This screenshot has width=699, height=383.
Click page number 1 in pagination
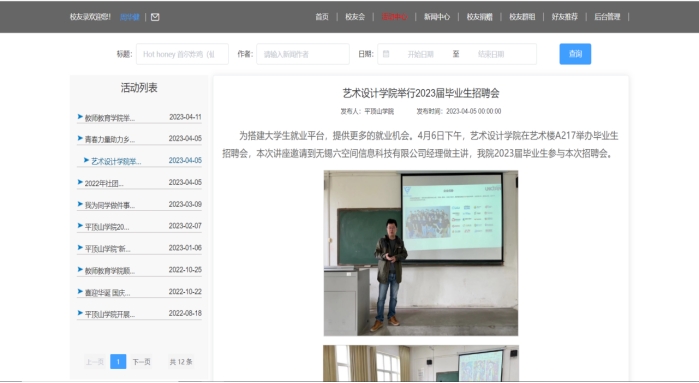click(x=118, y=362)
